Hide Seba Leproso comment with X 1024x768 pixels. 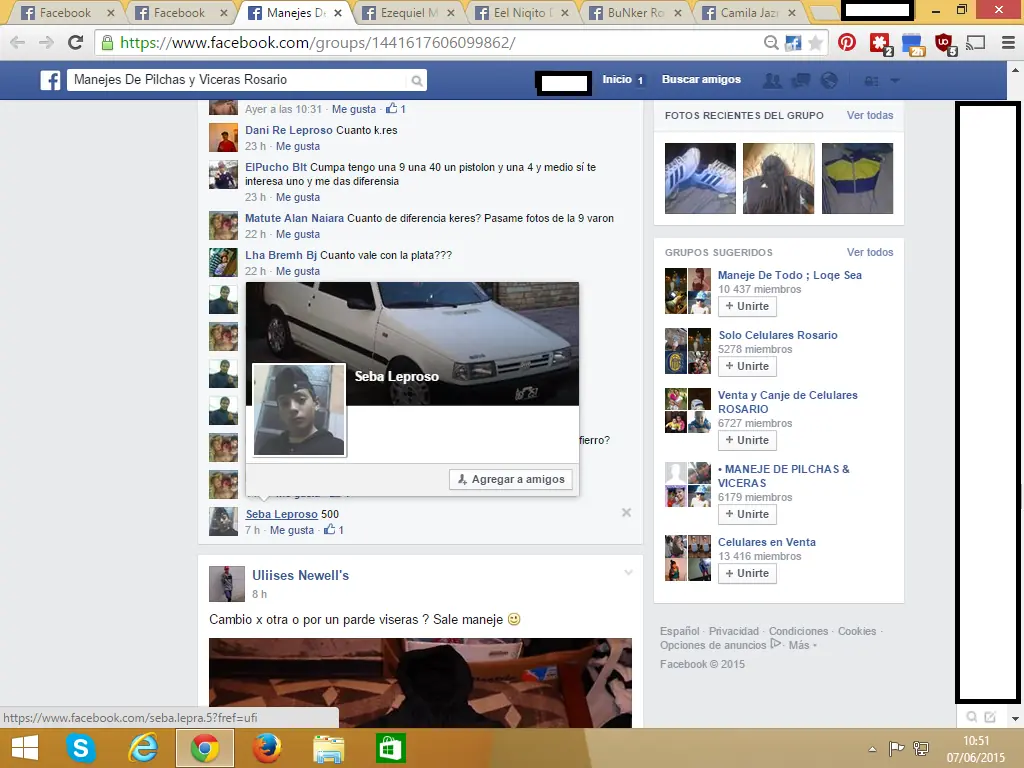(626, 513)
